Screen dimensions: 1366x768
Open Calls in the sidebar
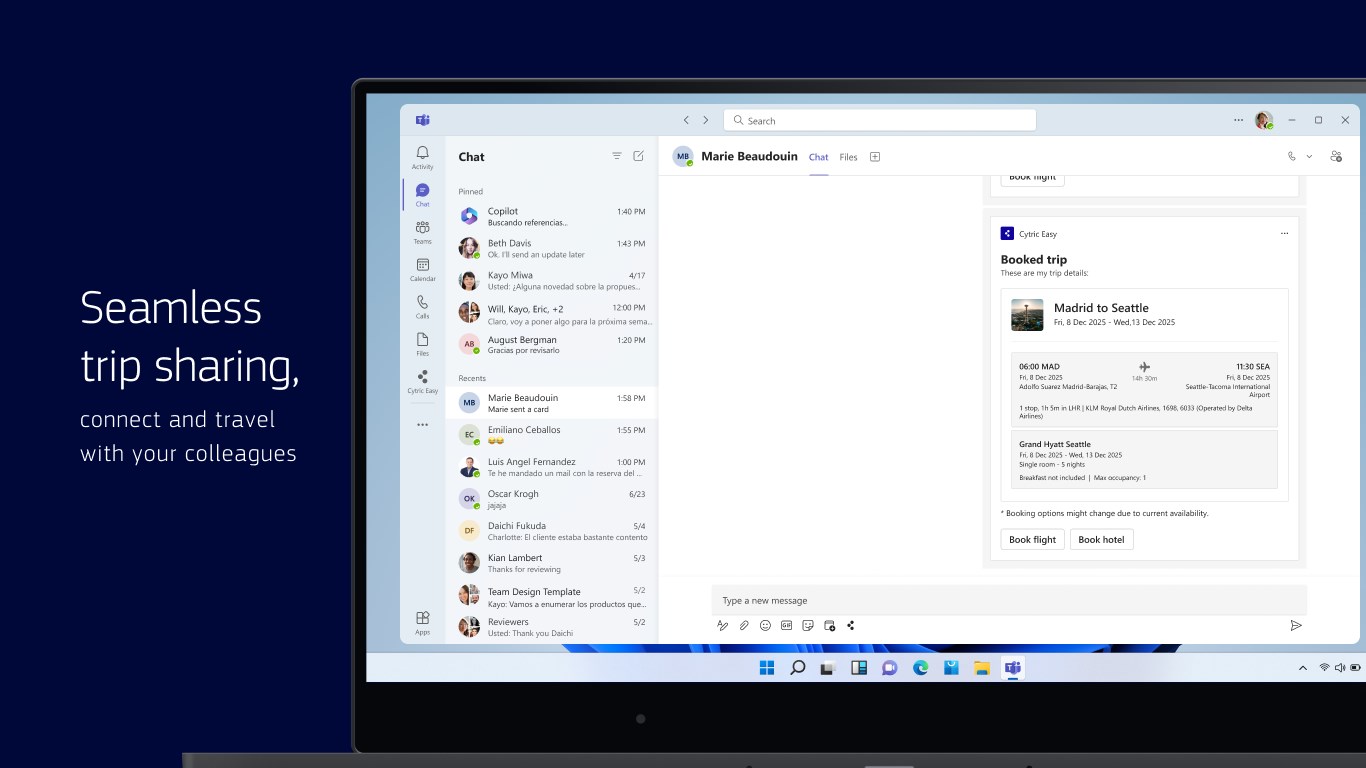coord(422,307)
